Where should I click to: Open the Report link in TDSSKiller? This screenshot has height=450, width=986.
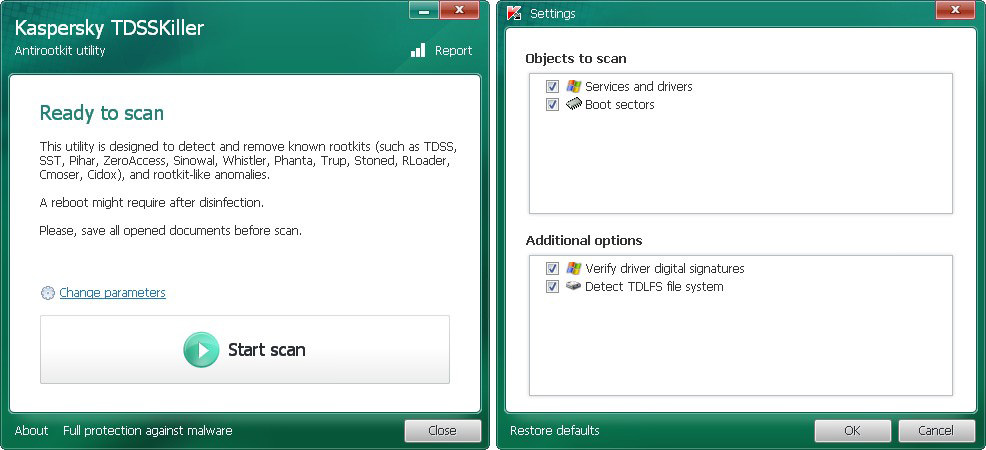tap(453, 51)
